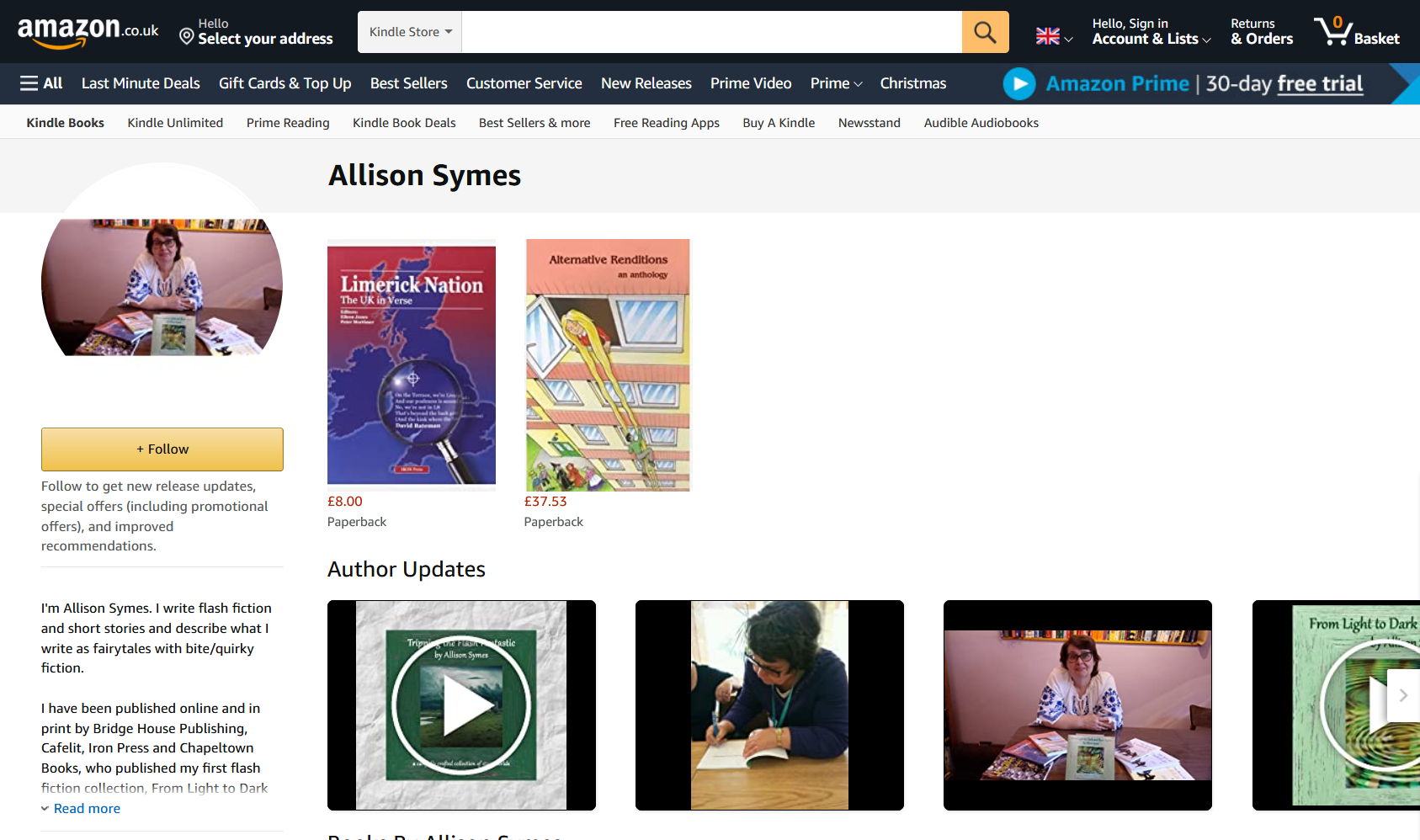Screen dimensions: 1420x840
Task: Click the Amazon Prime play icon banner
Action: [1019, 83]
